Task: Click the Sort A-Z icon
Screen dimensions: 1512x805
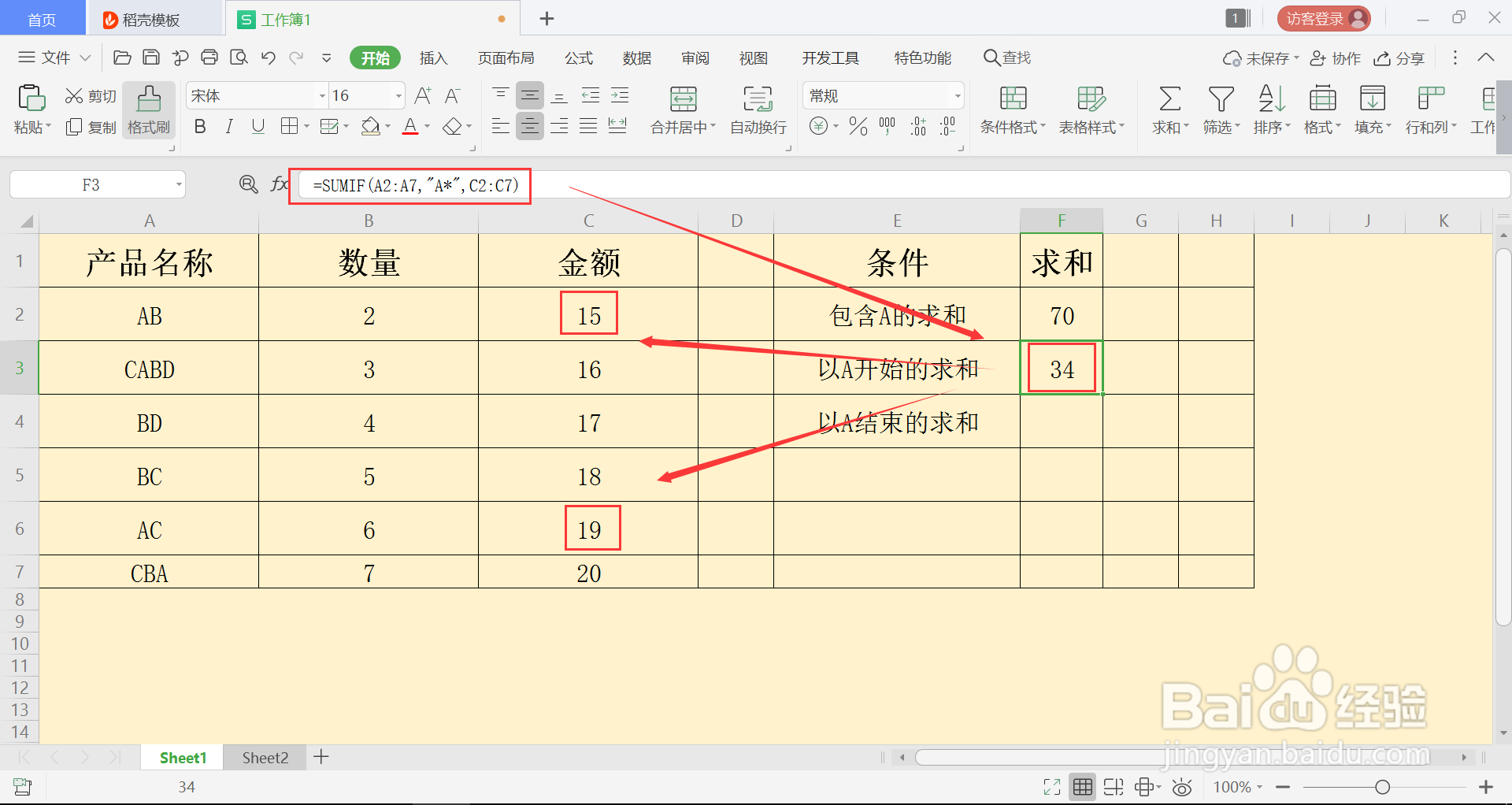Action: click(x=1272, y=99)
